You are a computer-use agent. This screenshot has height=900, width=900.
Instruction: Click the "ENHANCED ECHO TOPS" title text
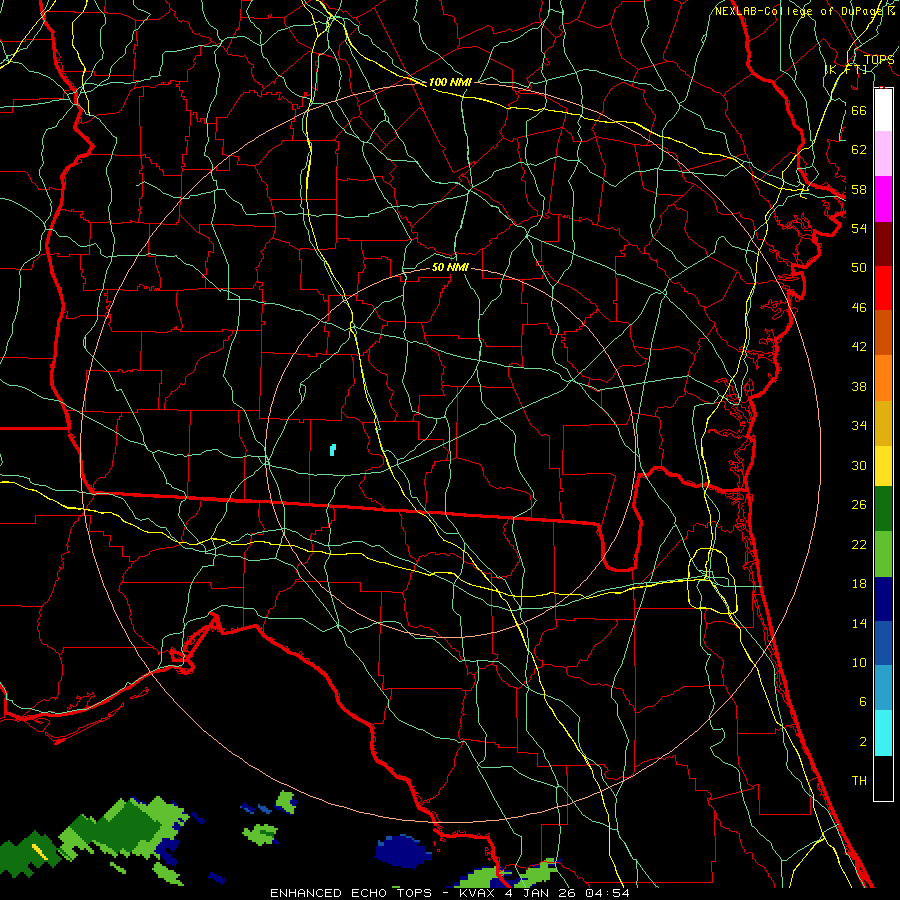point(351,893)
